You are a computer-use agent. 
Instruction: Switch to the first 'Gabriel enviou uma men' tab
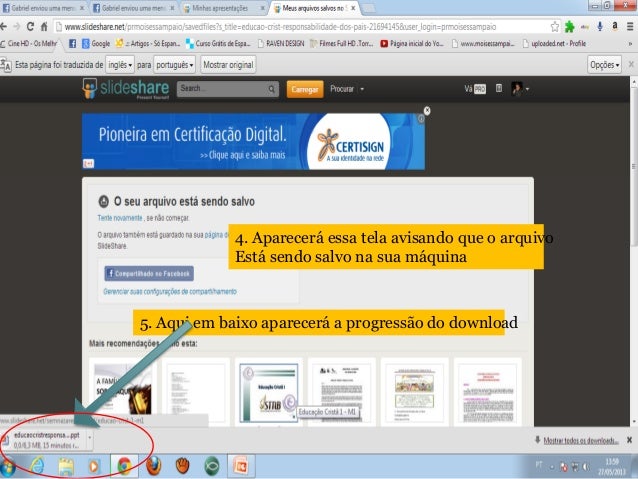coord(43,8)
